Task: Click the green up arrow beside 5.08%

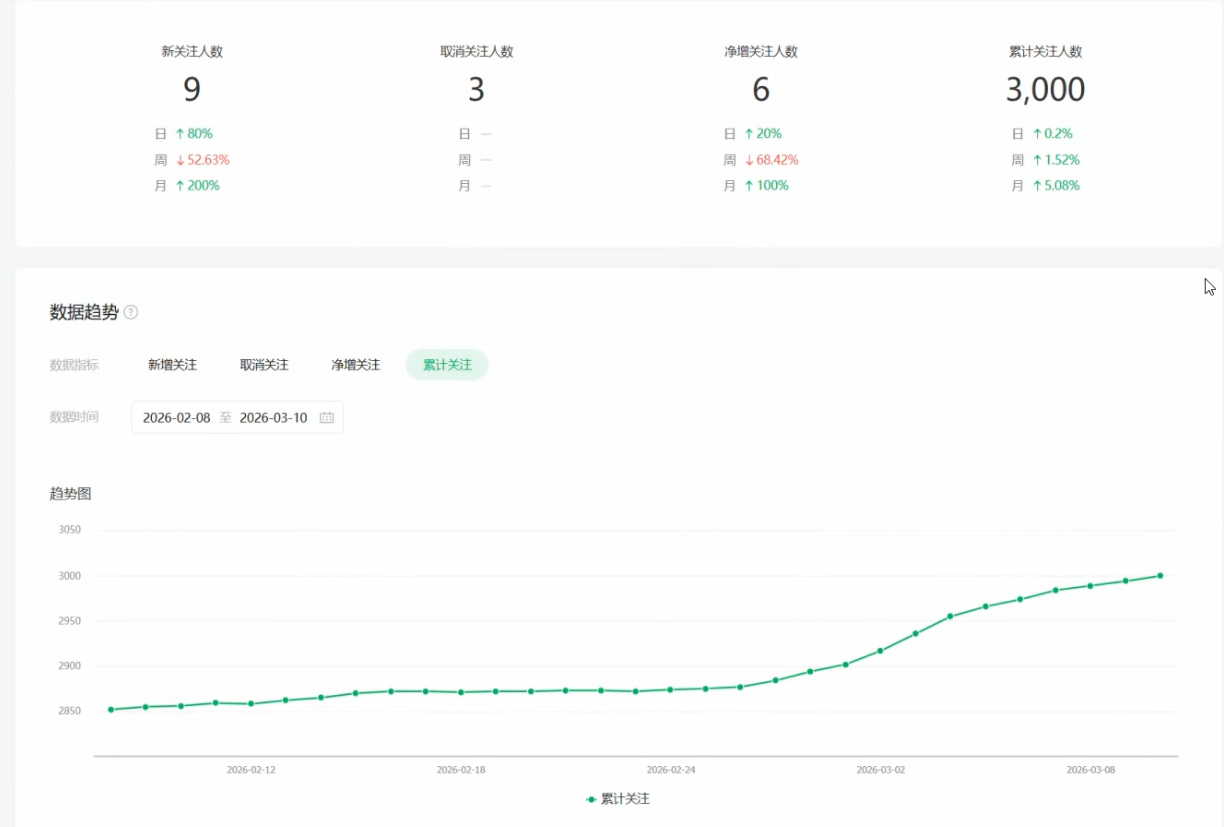Action: tap(1037, 186)
